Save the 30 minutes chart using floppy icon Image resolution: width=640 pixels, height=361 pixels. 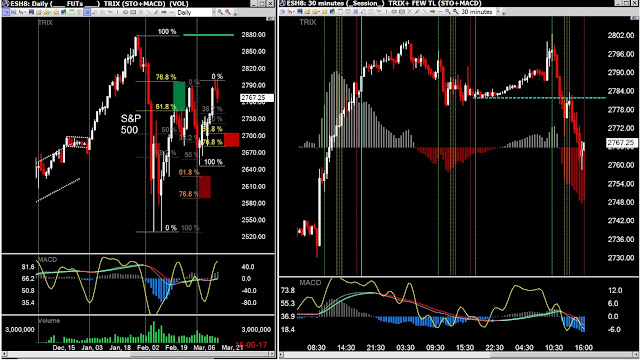coord(300,11)
